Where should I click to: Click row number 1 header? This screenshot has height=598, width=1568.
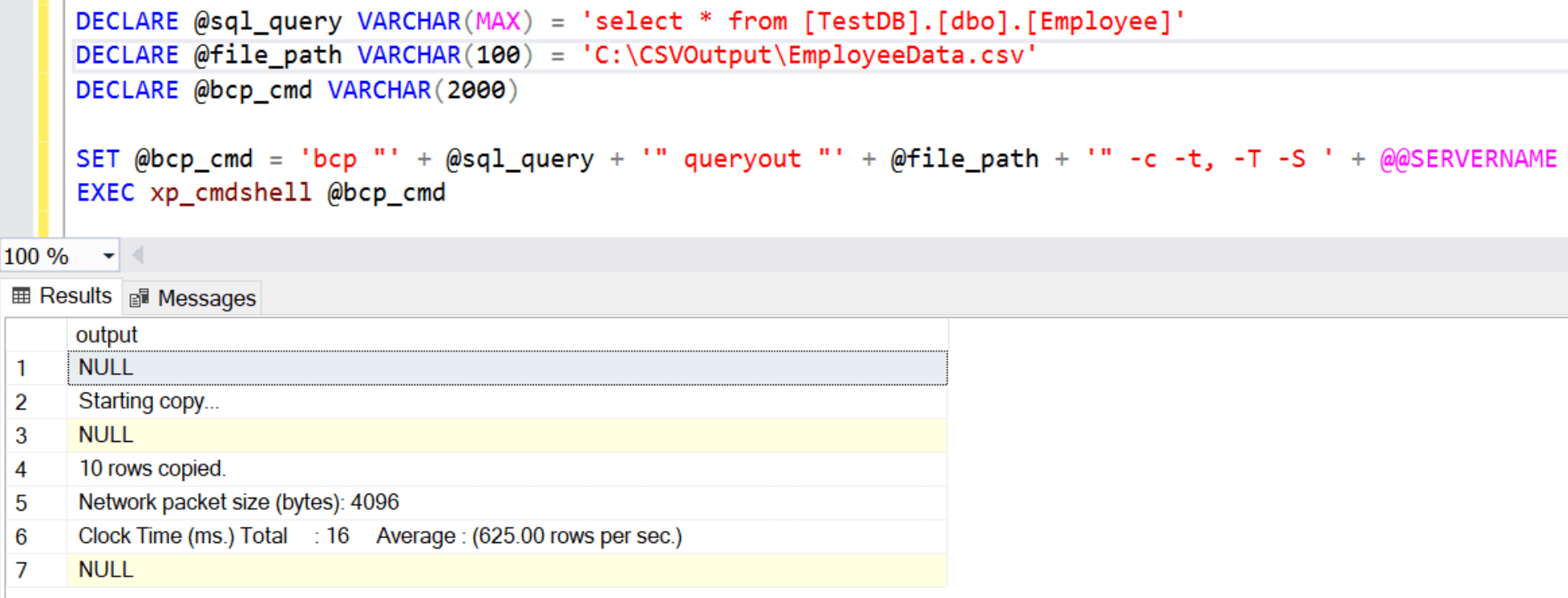(36, 368)
